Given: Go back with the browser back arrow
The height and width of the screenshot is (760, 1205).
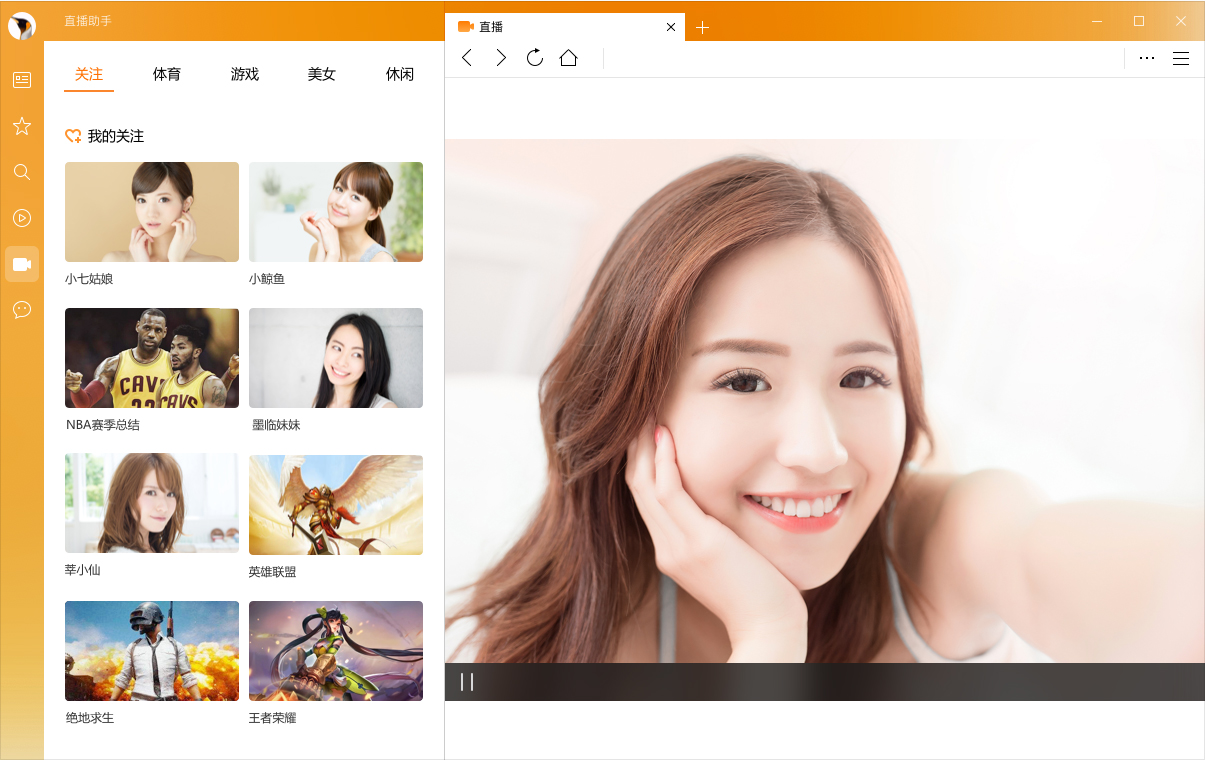Looking at the screenshot, I should tap(467, 58).
